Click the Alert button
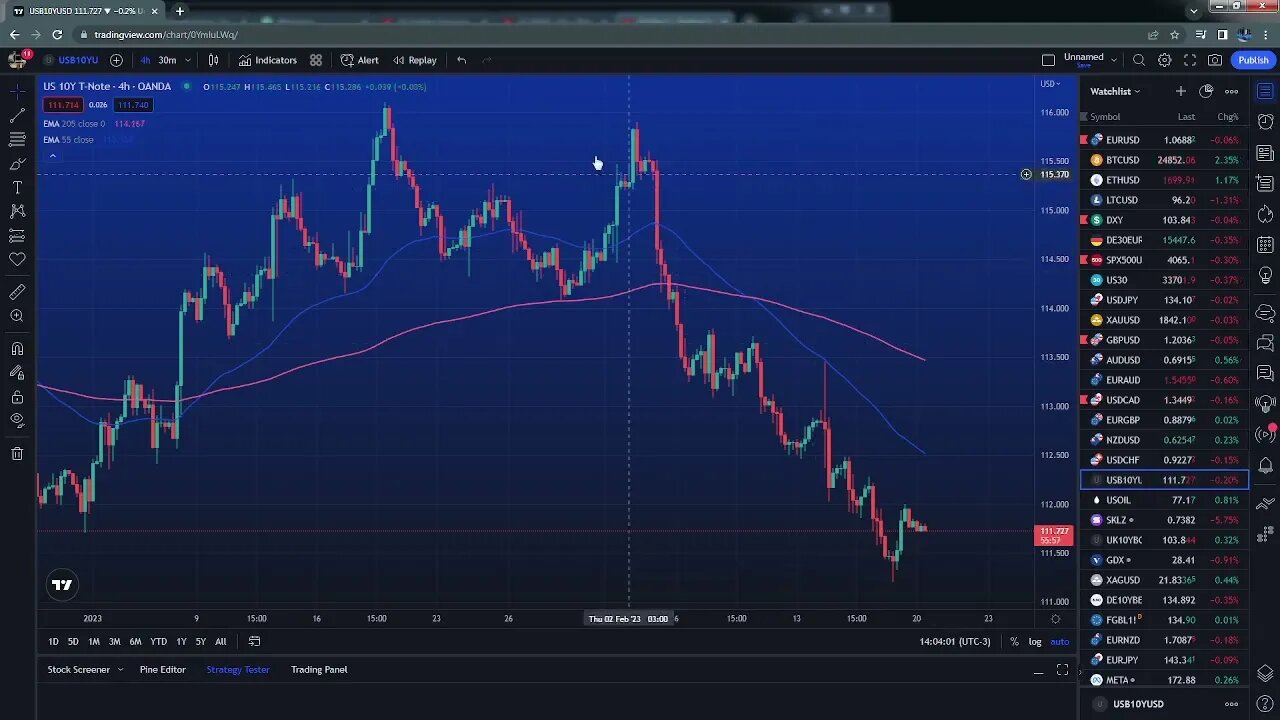Screen dimensions: 1280x720 click(359, 60)
